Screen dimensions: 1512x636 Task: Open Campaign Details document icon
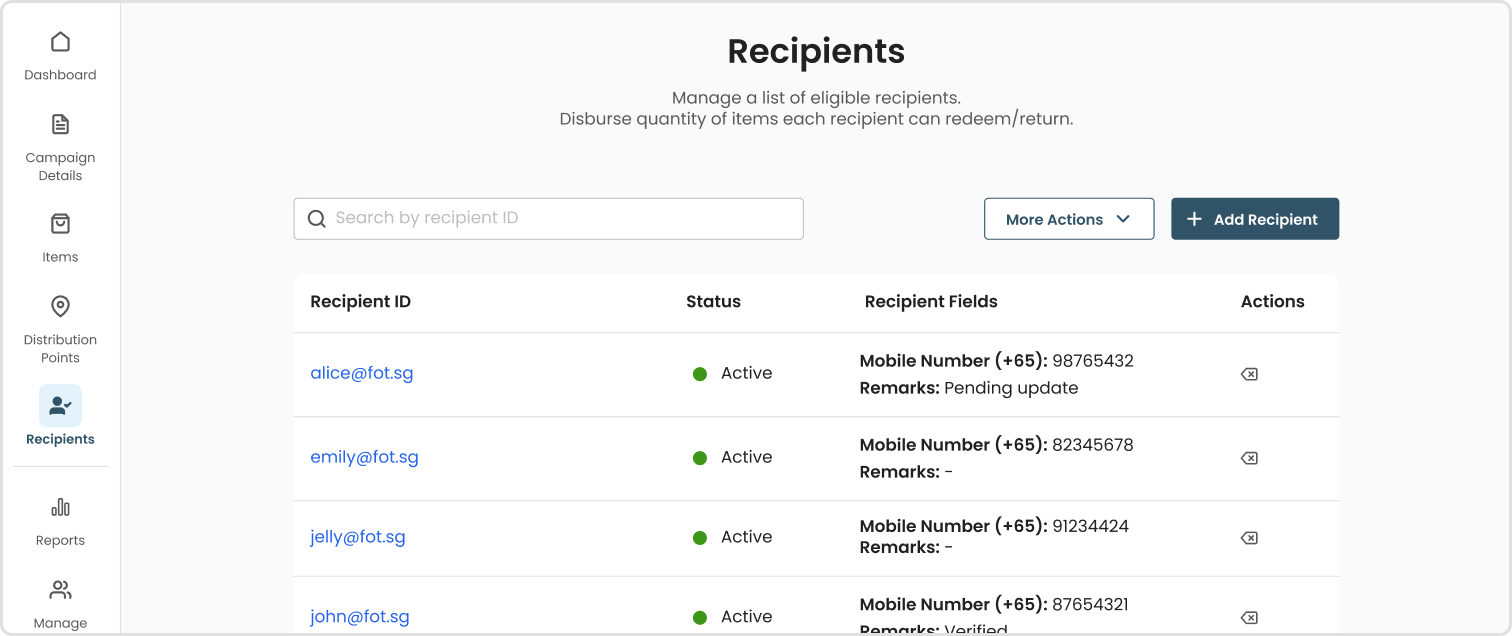click(60, 124)
